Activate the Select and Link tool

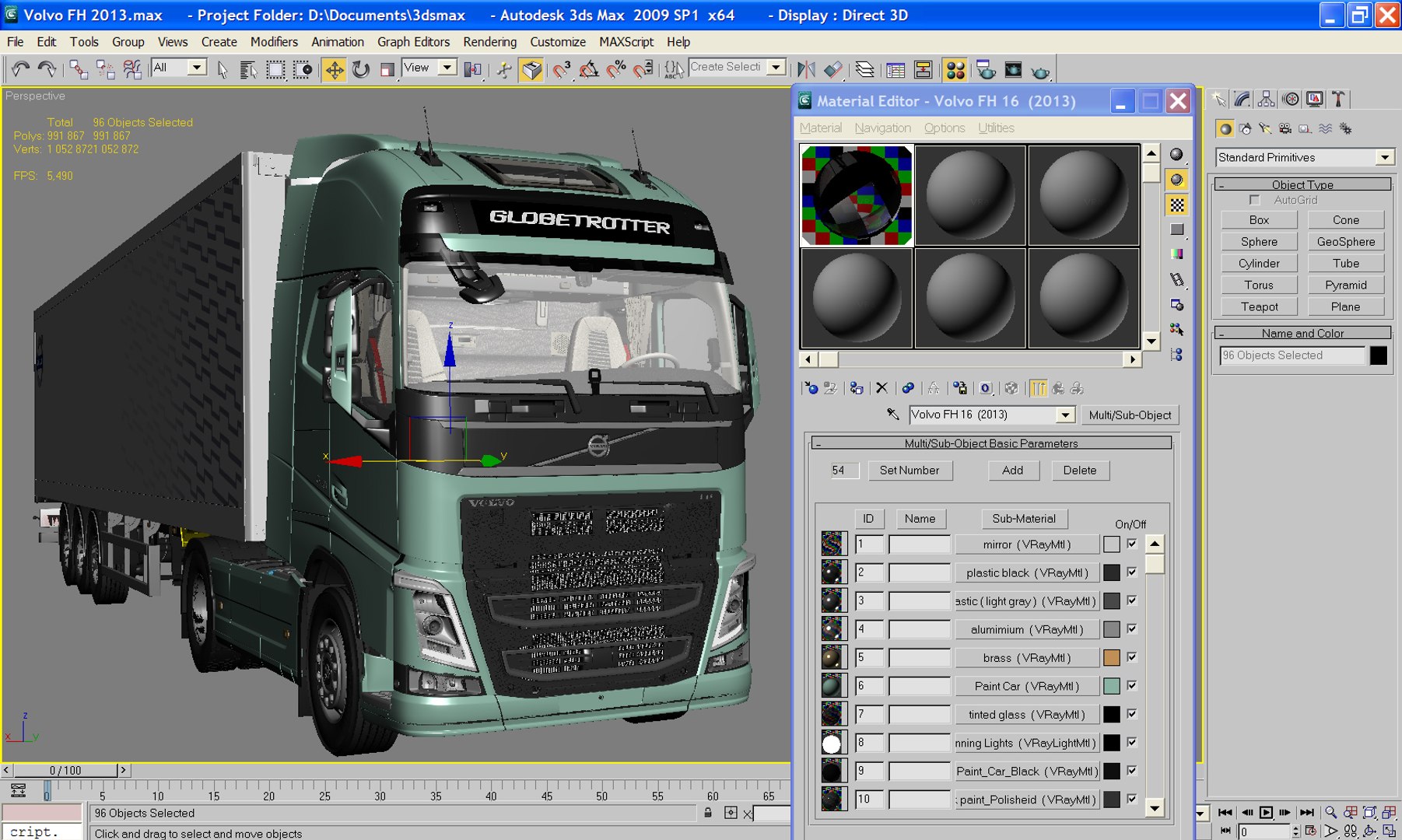[x=78, y=69]
